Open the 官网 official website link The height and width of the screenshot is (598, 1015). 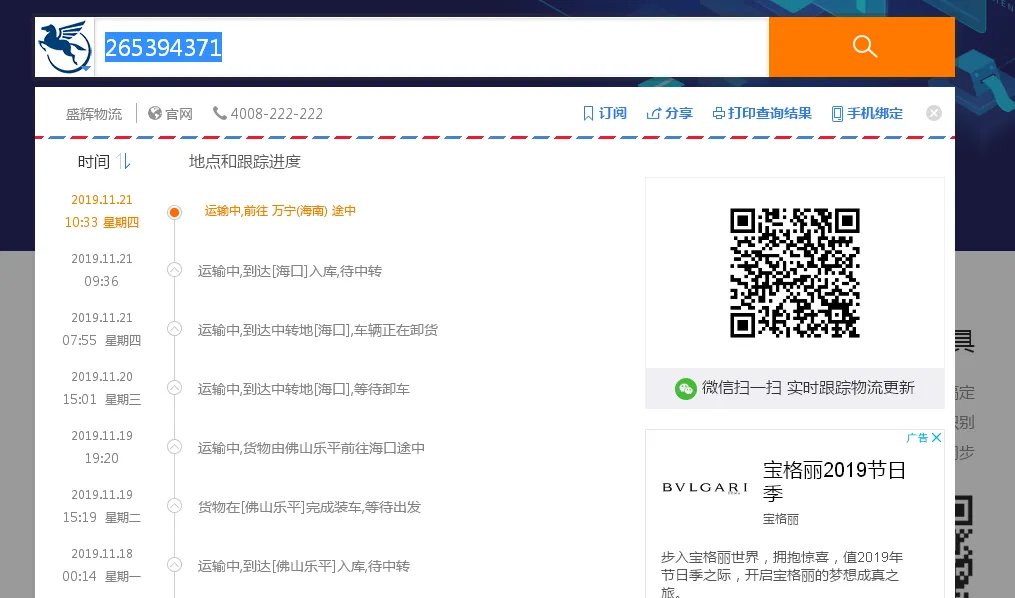coord(171,114)
